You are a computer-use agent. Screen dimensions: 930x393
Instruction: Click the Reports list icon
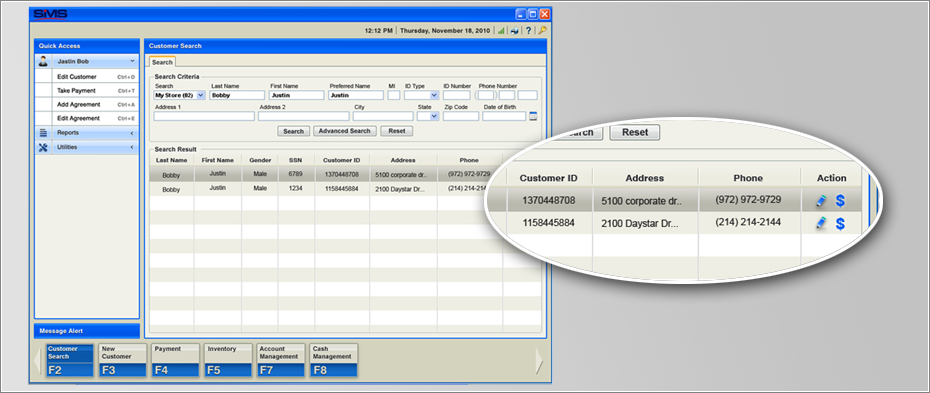[43, 133]
